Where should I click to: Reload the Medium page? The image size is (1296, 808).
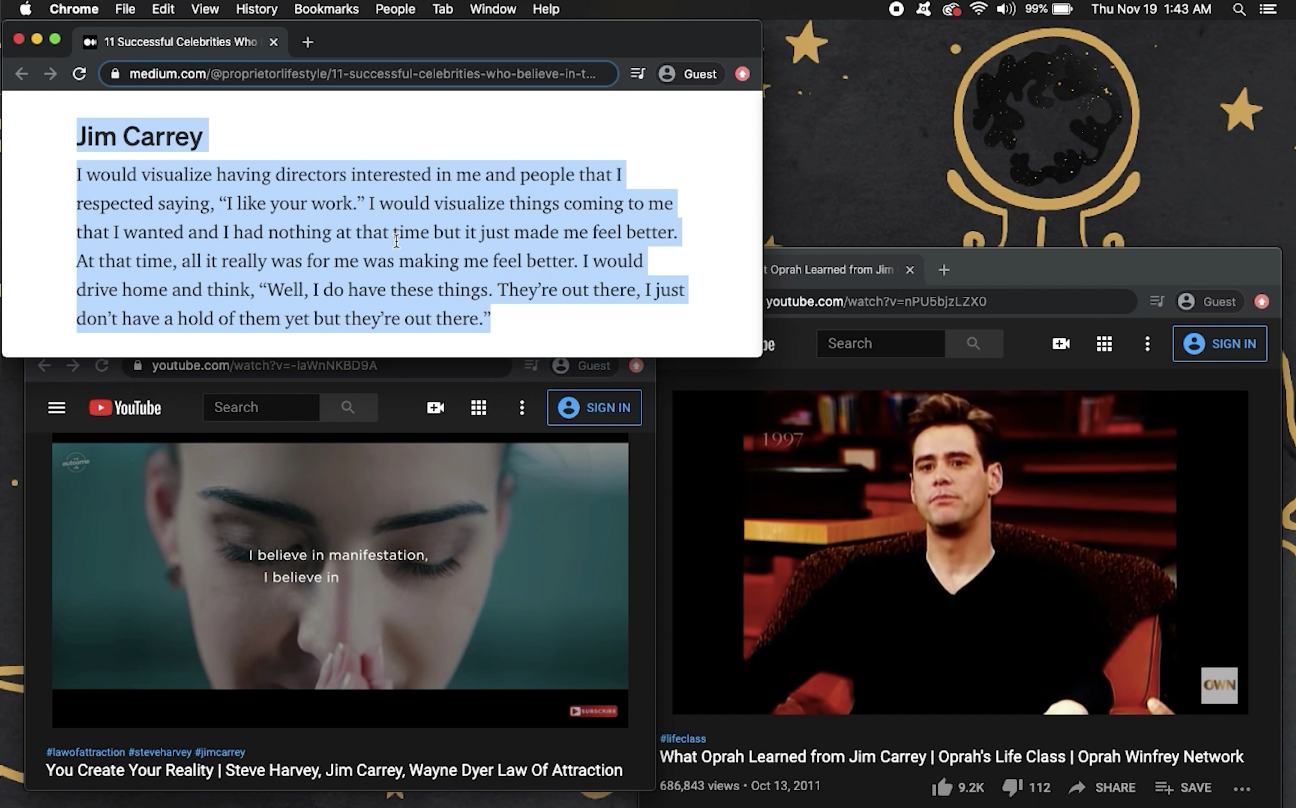pos(79,74)
